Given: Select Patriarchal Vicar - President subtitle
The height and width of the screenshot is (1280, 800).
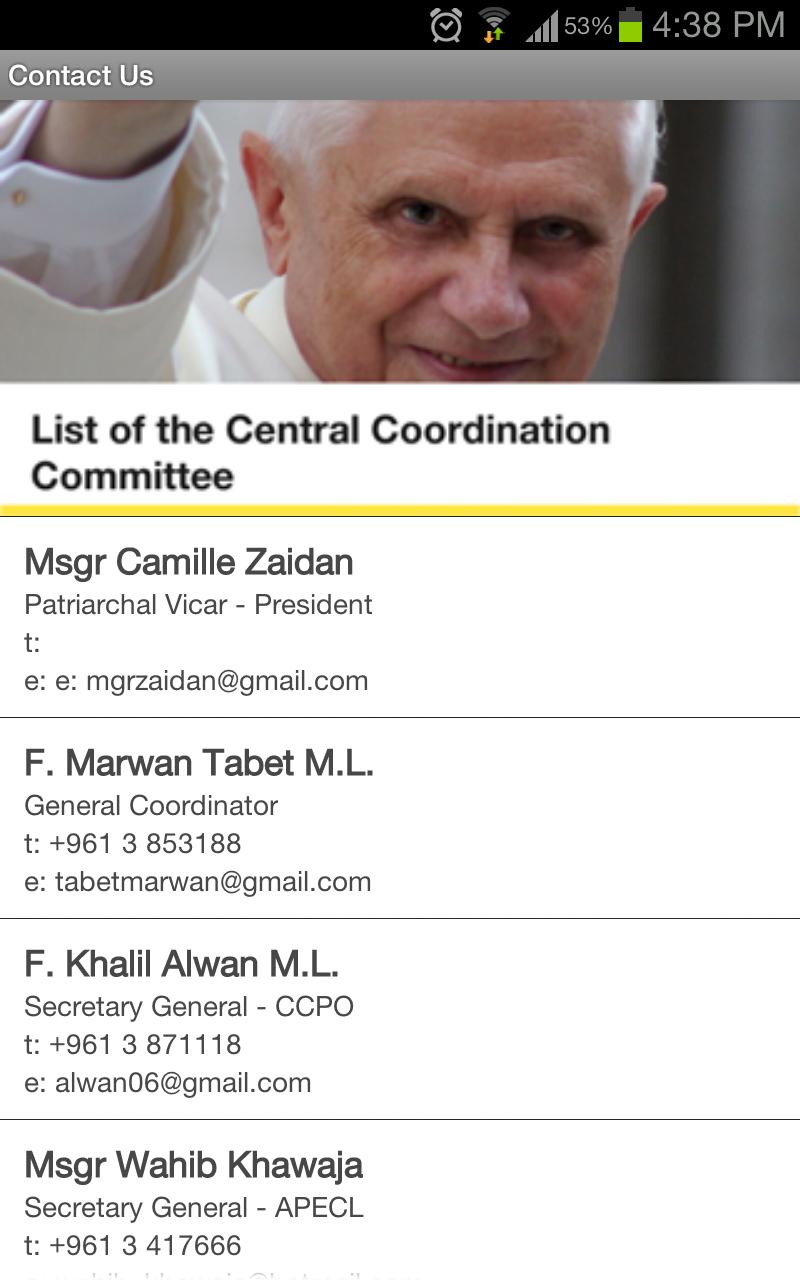Looking at the screenshot, I should click(198, 605).
